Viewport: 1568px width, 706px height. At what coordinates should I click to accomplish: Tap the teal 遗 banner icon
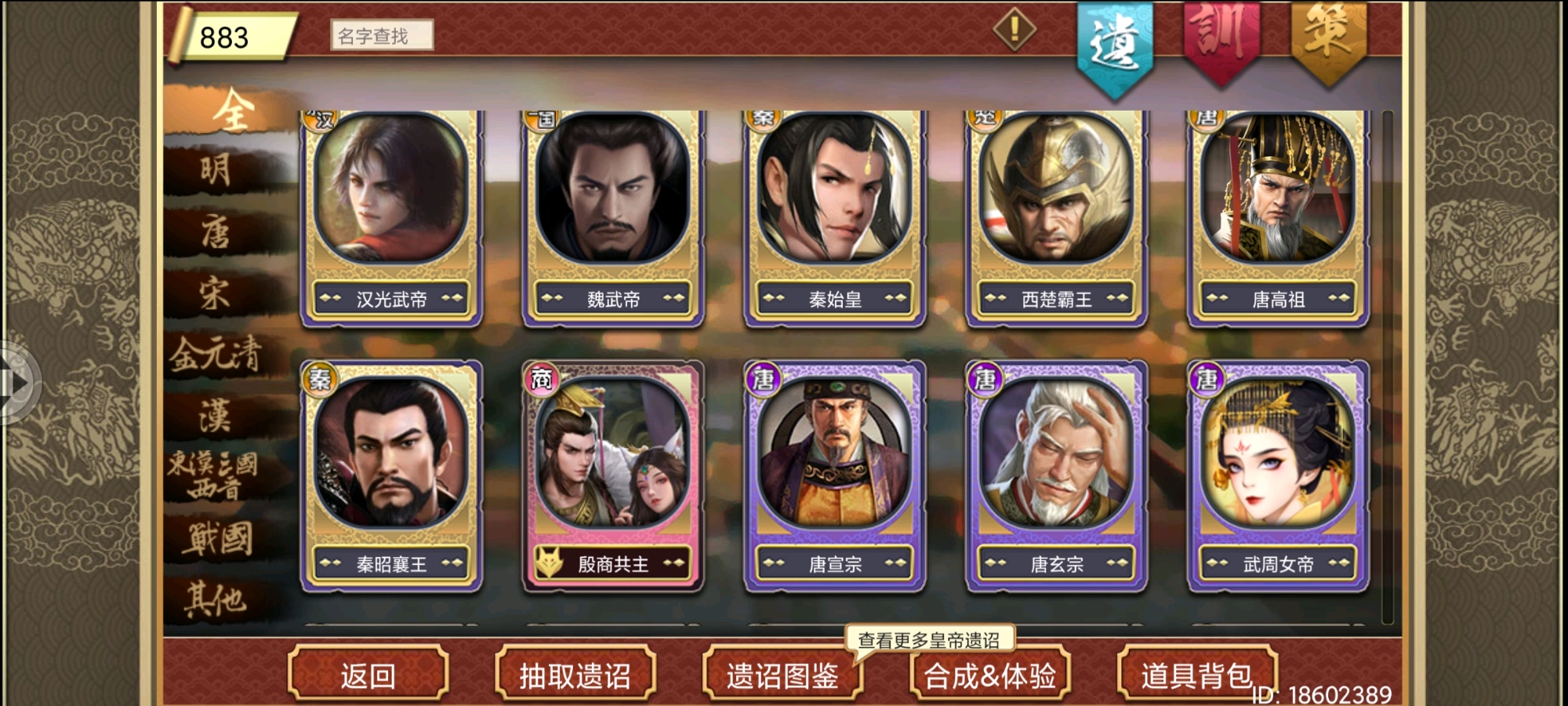(x=1114, y=47)
